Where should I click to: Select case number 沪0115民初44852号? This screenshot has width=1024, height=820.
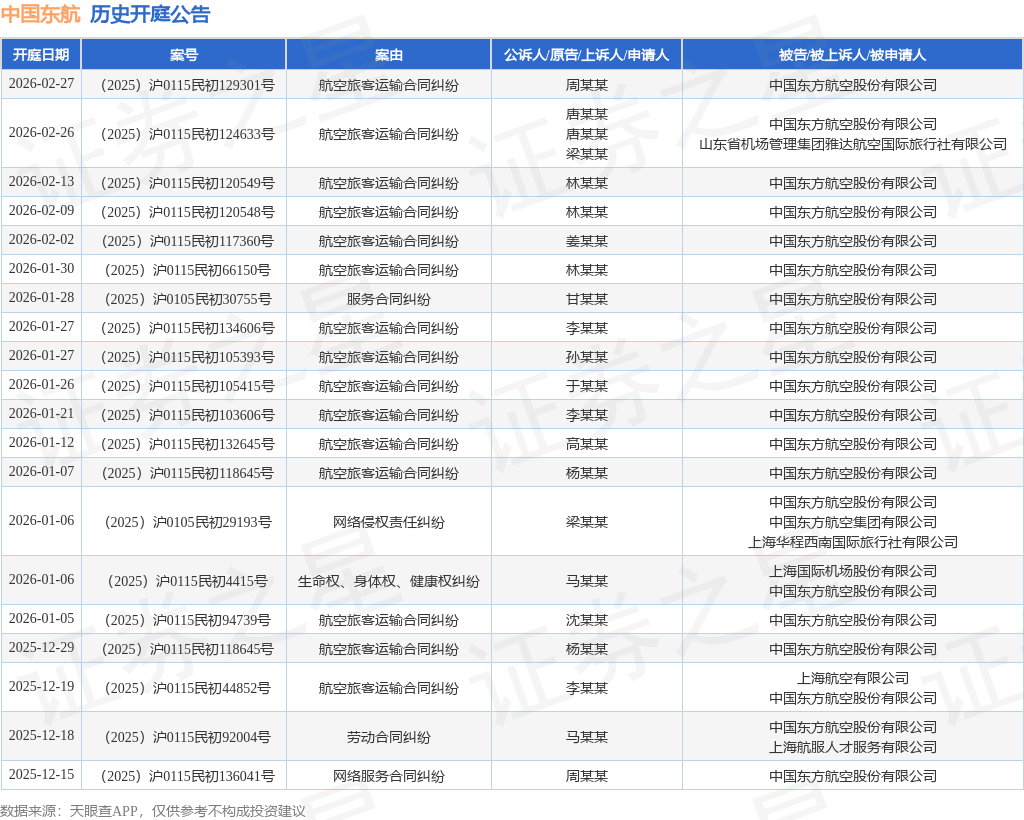[x=187, y=688]
